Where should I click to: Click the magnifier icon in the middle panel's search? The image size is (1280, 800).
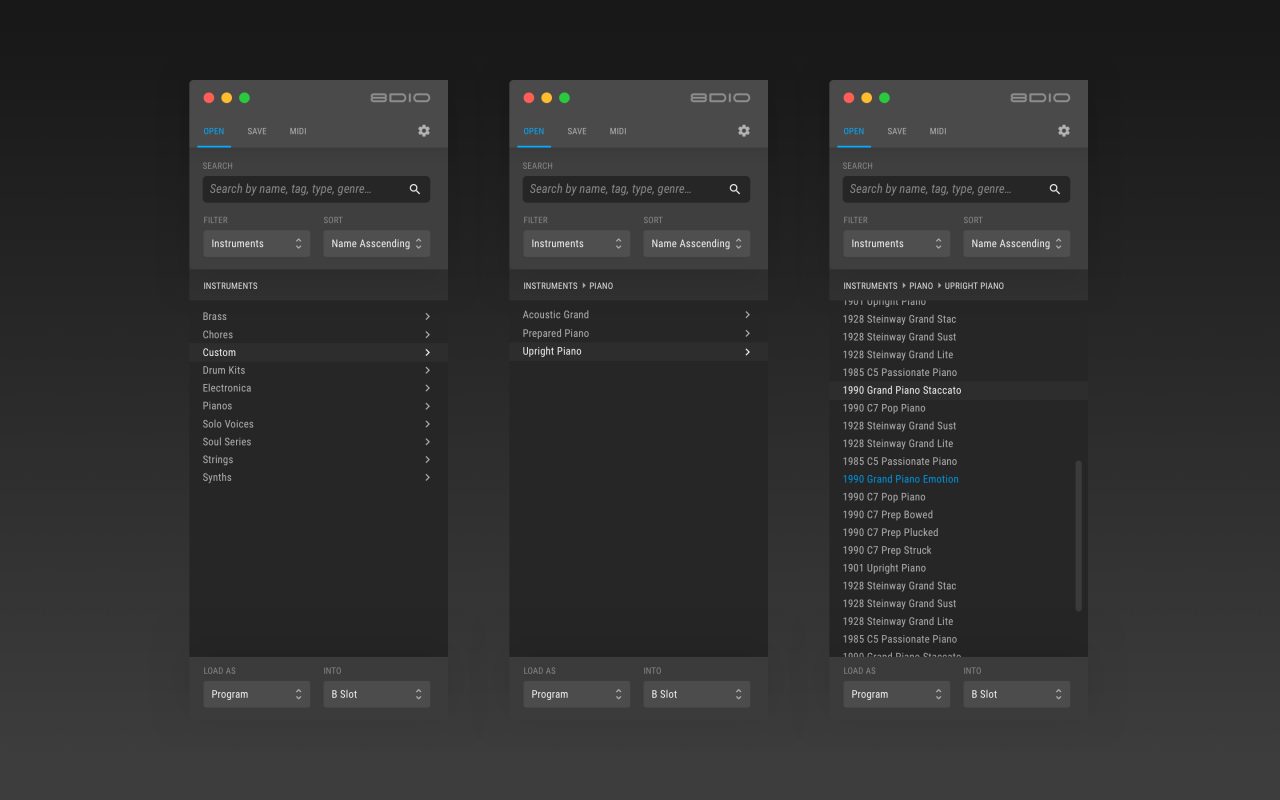click(735, 189)
